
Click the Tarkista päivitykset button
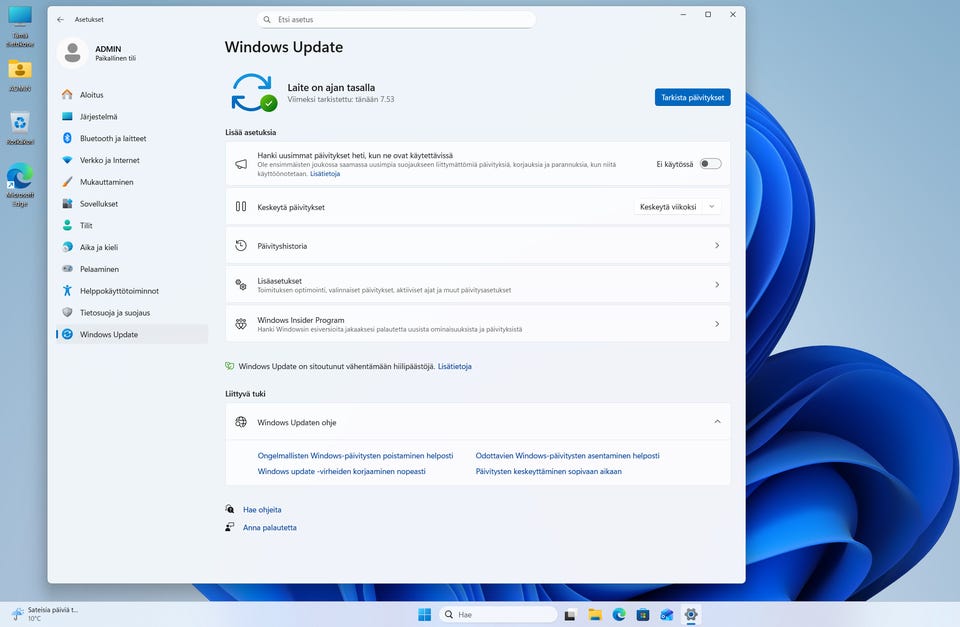[x=692, y=97]
